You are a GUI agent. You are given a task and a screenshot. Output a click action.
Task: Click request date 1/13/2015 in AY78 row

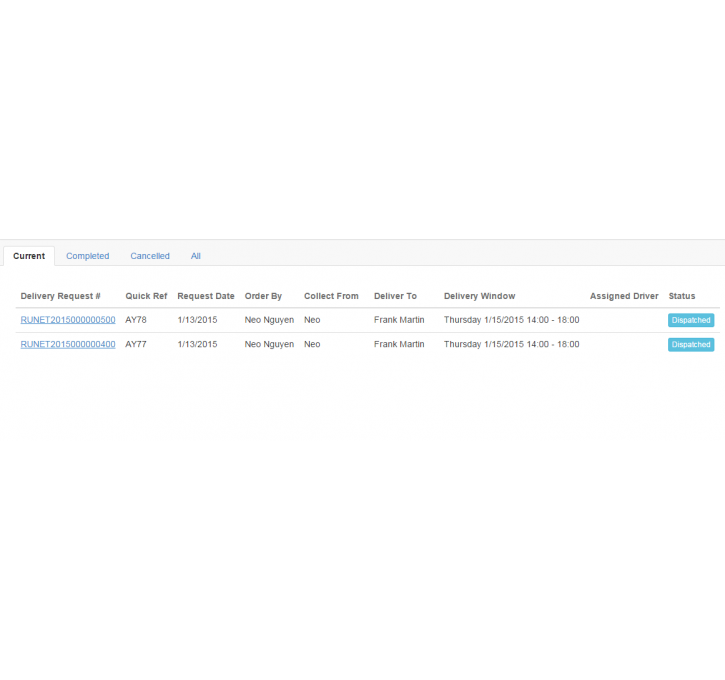point(197,320)
